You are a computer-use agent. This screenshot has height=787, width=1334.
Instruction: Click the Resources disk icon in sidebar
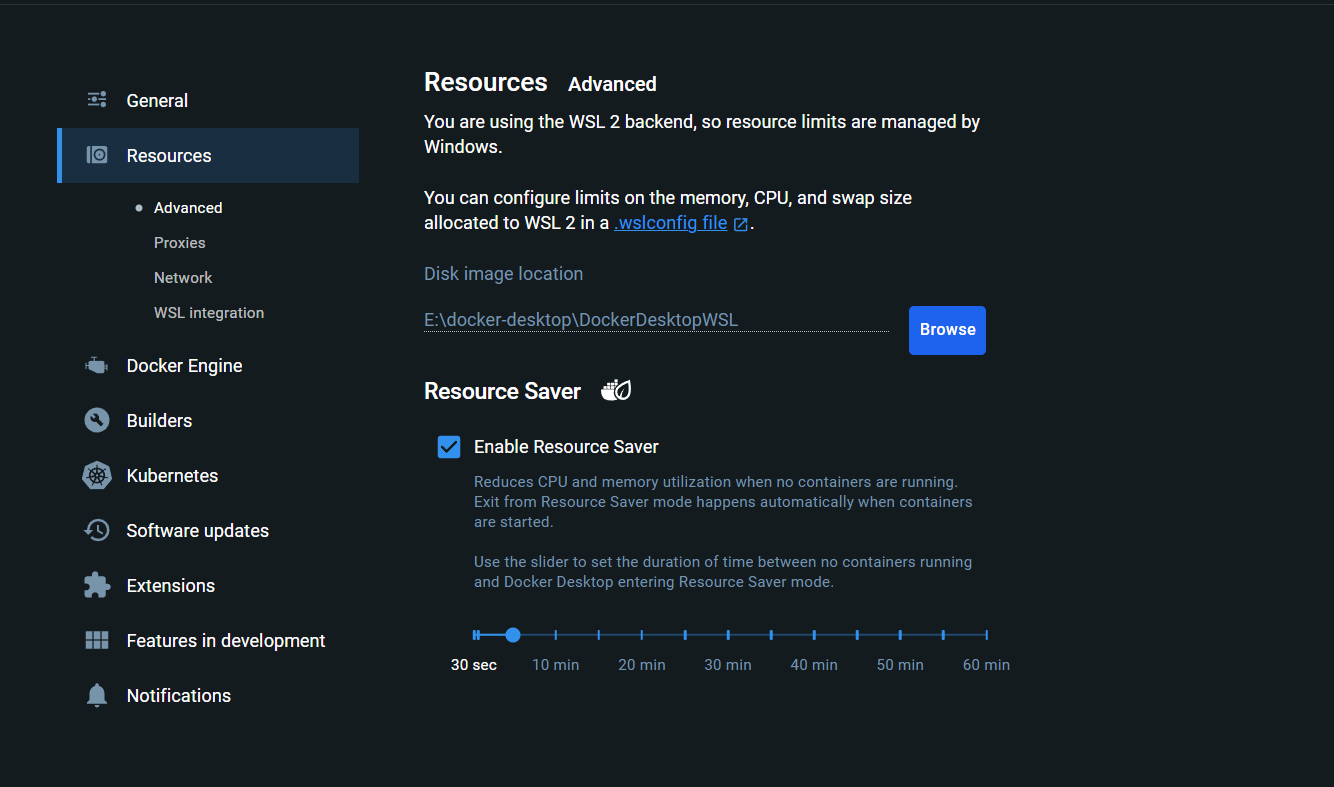tap(97, 155)
